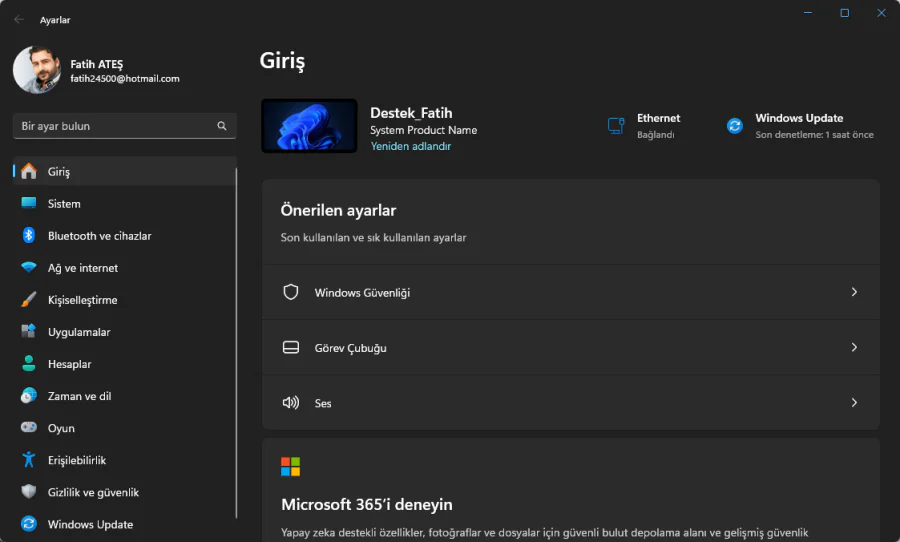This screenshot has width=900, height=542.
Task: Click the Uygulamalar apps icon
Action: tap(29, 331)
